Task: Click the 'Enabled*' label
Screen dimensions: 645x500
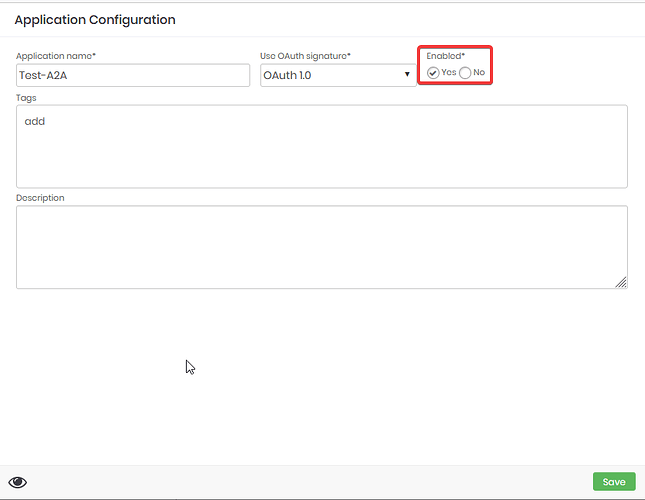Action: (445, 56)
